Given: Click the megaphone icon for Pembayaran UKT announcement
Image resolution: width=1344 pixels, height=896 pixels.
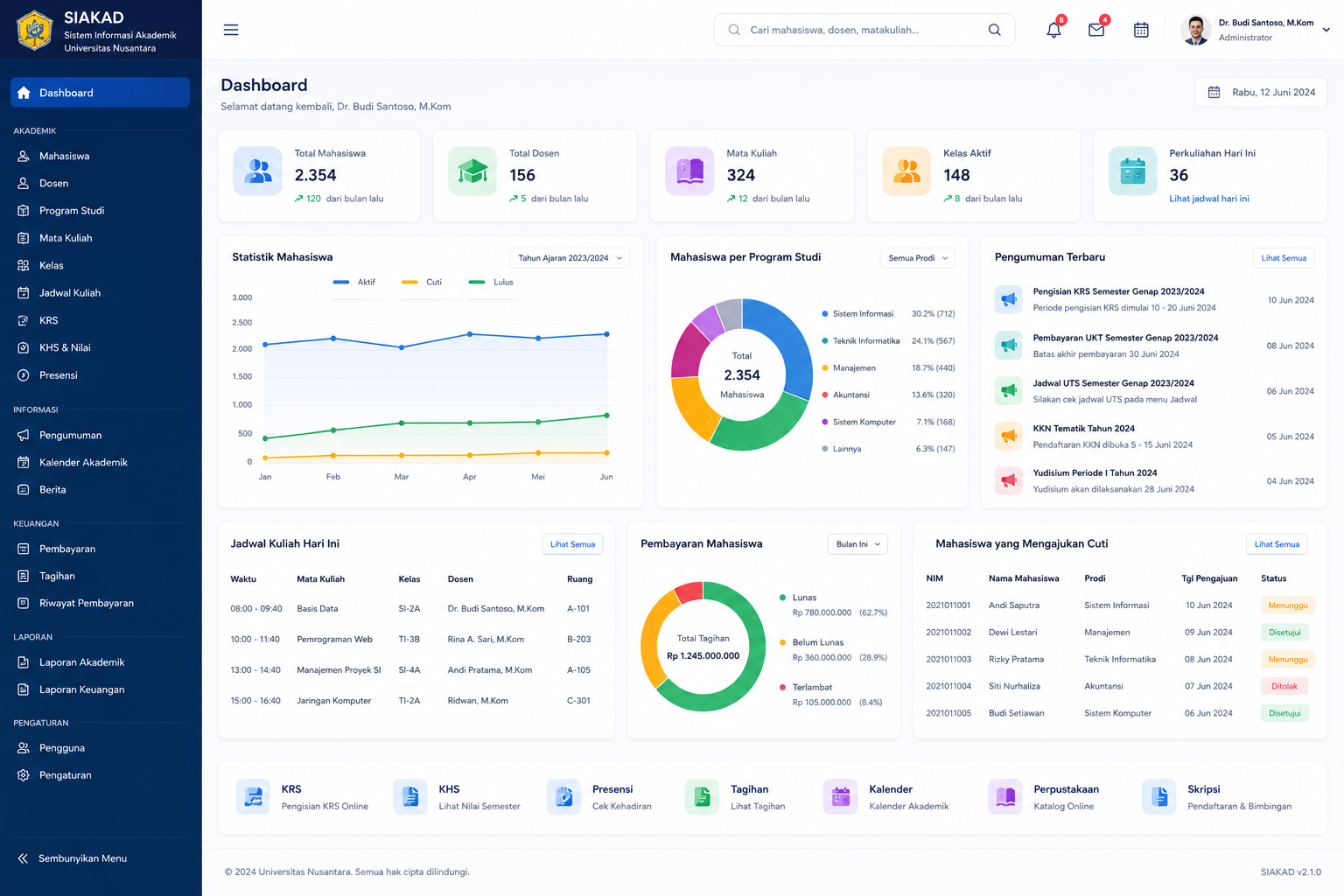Looking at the screenshot, I should click(1009, 346).
